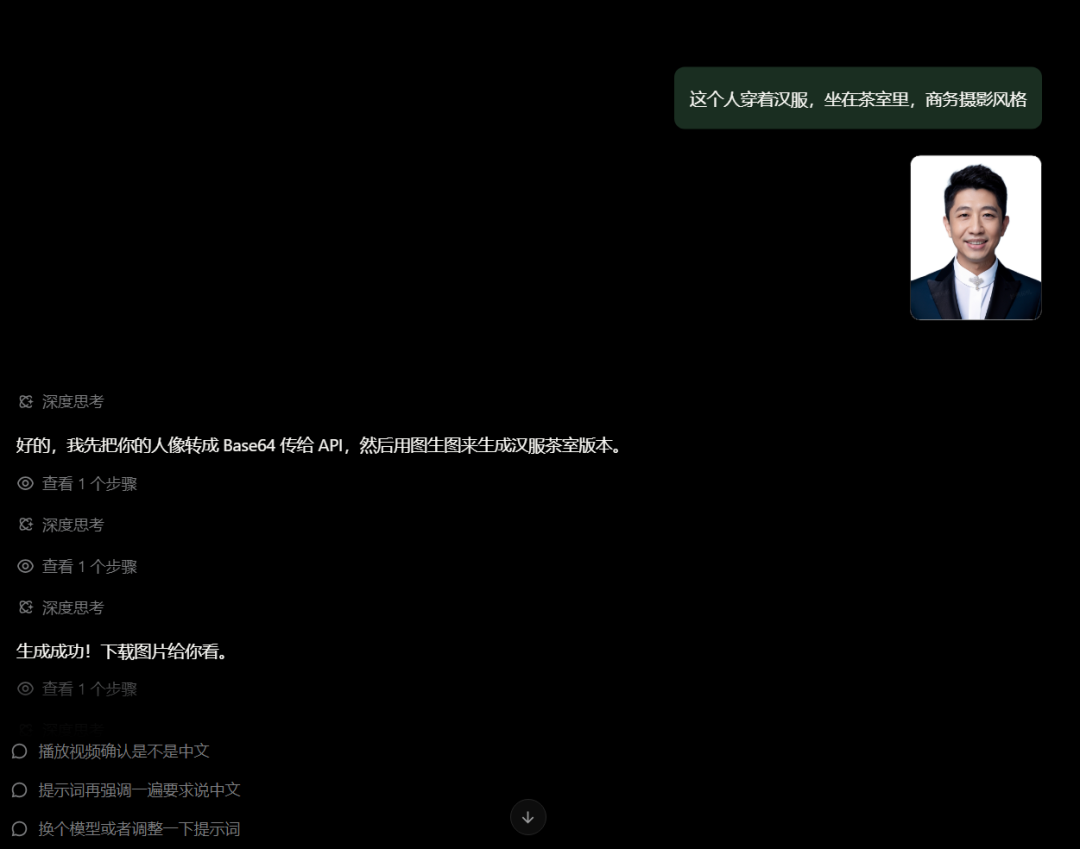Choose suggestion 换个模型或者调整一下提示词

(x=126, y=828)
